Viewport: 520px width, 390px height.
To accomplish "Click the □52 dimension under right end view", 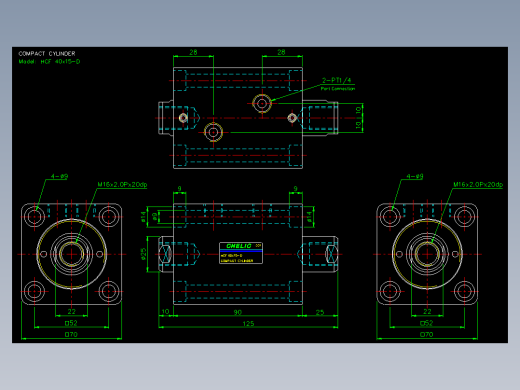I will [x=426, y=323].
